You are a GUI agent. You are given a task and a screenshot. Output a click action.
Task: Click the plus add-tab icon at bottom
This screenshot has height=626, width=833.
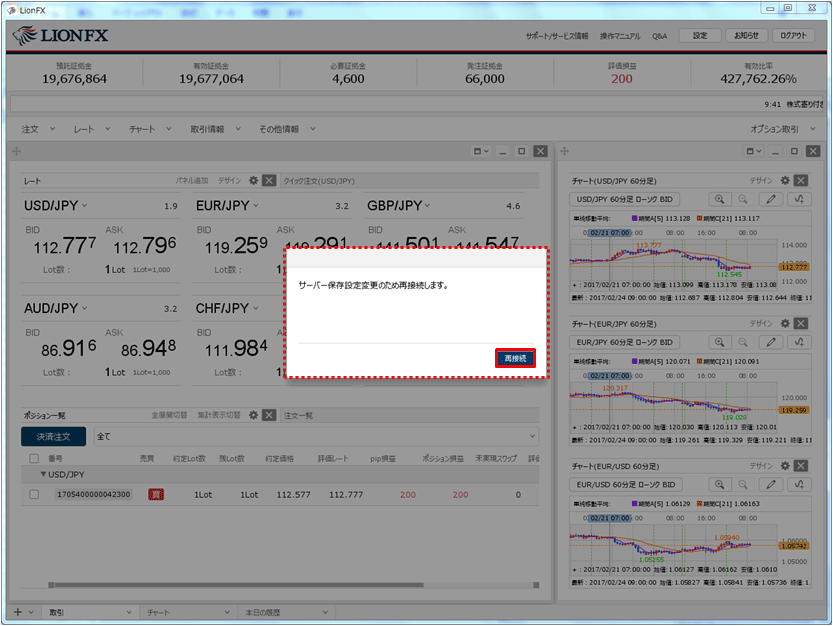coord(18,612)
